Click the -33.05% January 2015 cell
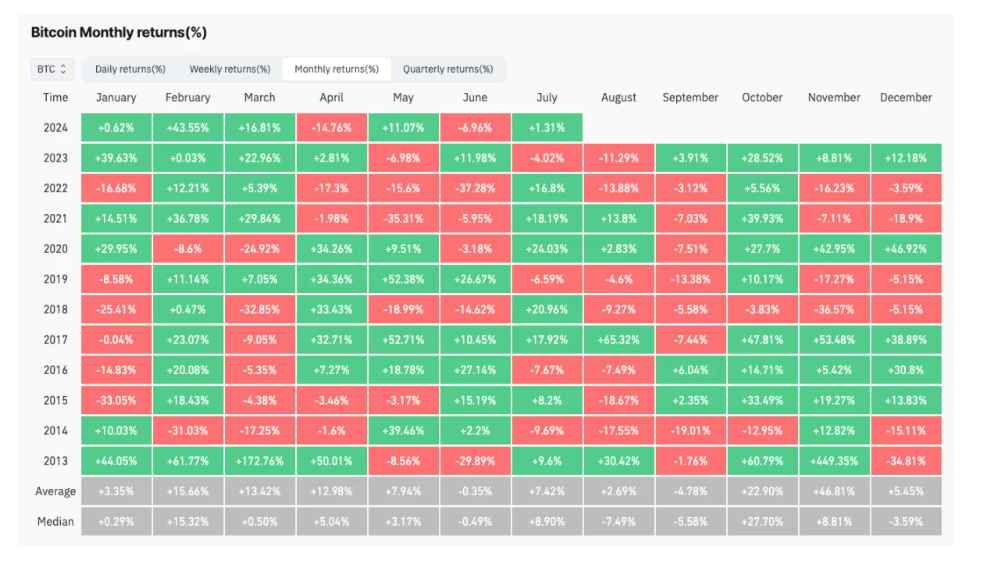Screen dimensions: 988x562 pyautogui.click(x=116, y=401)
